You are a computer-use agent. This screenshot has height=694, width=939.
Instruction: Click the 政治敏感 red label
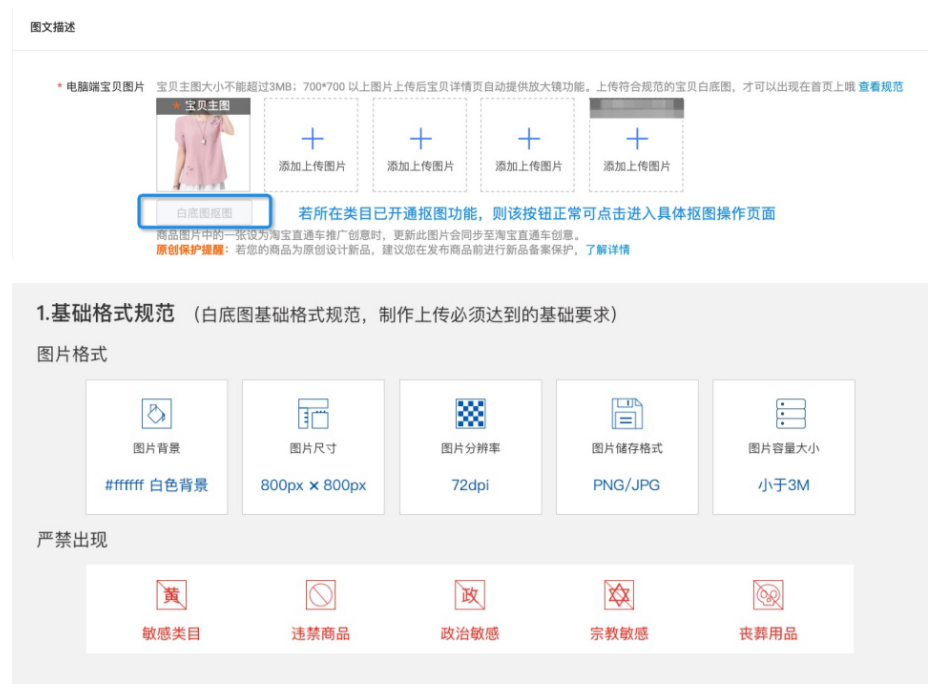(x=470, y=634)
